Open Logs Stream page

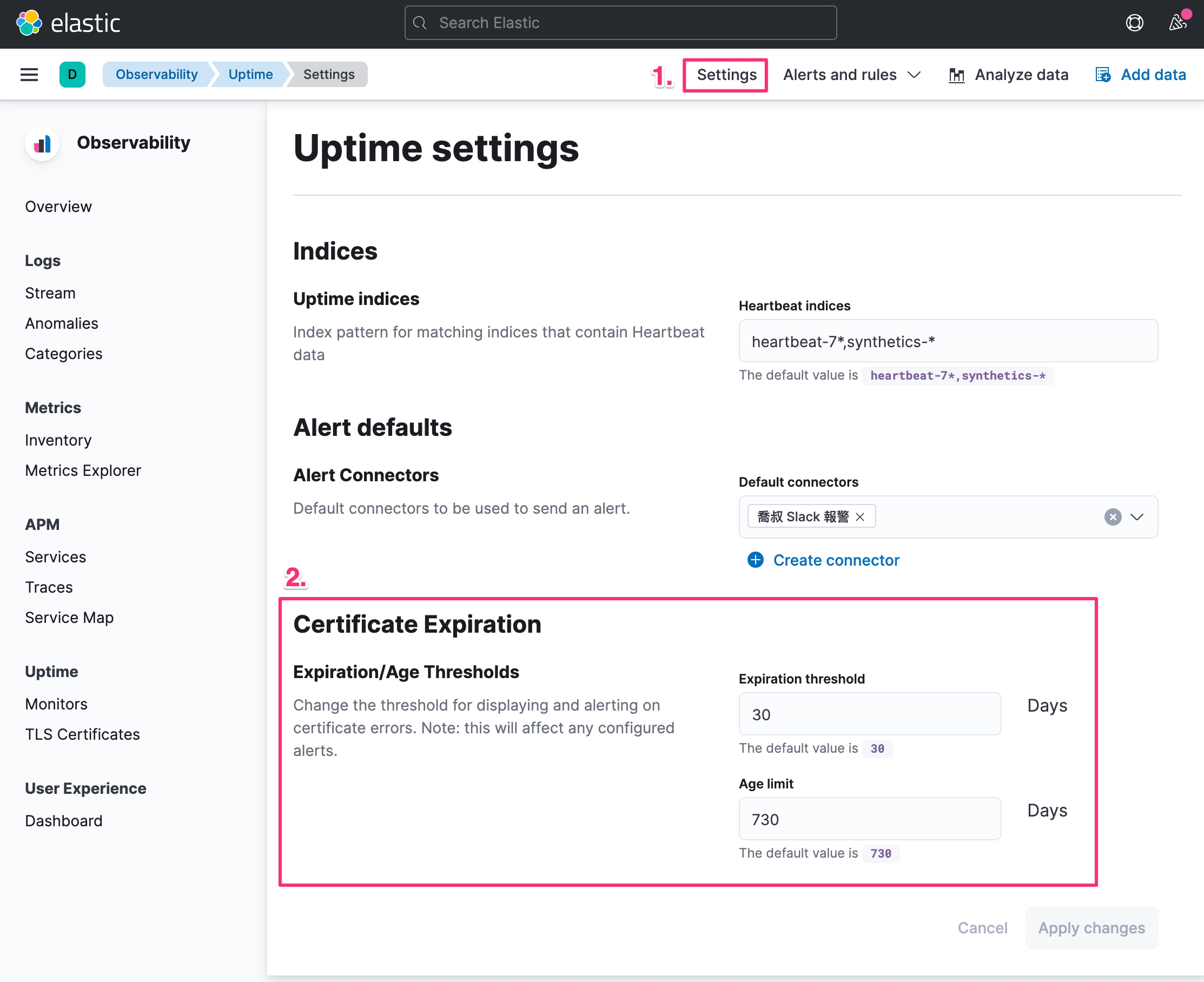pyautogui.click(x=50, y=293)
